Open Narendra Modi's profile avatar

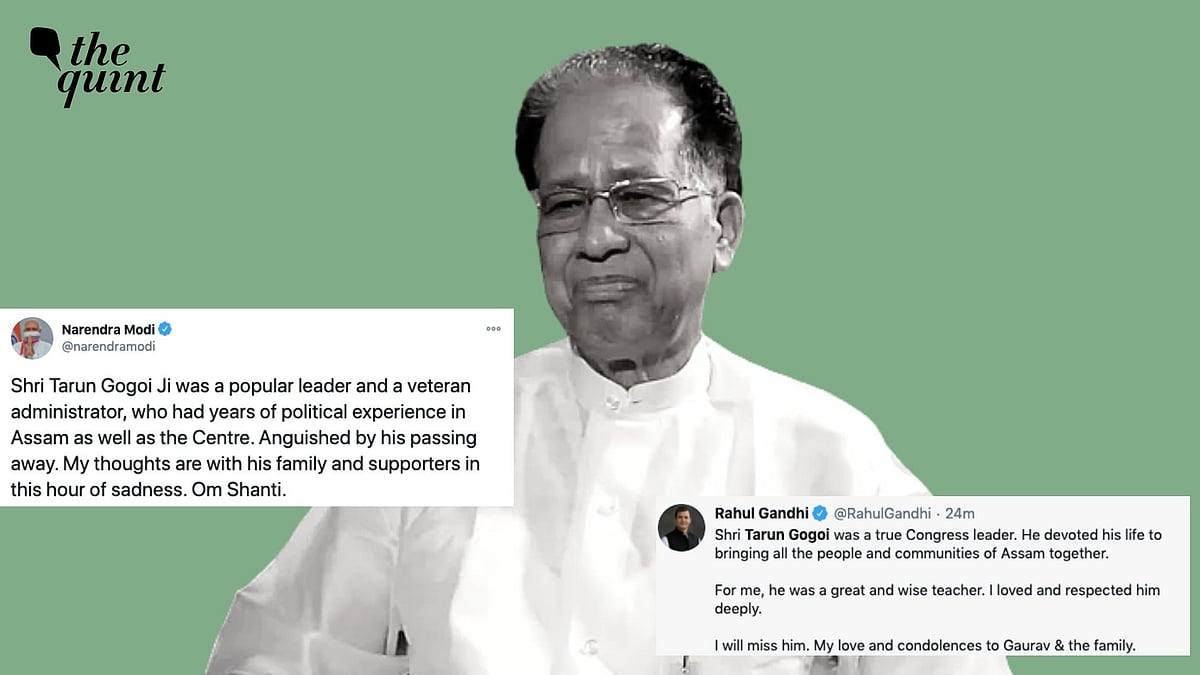[x=31, y=338]
